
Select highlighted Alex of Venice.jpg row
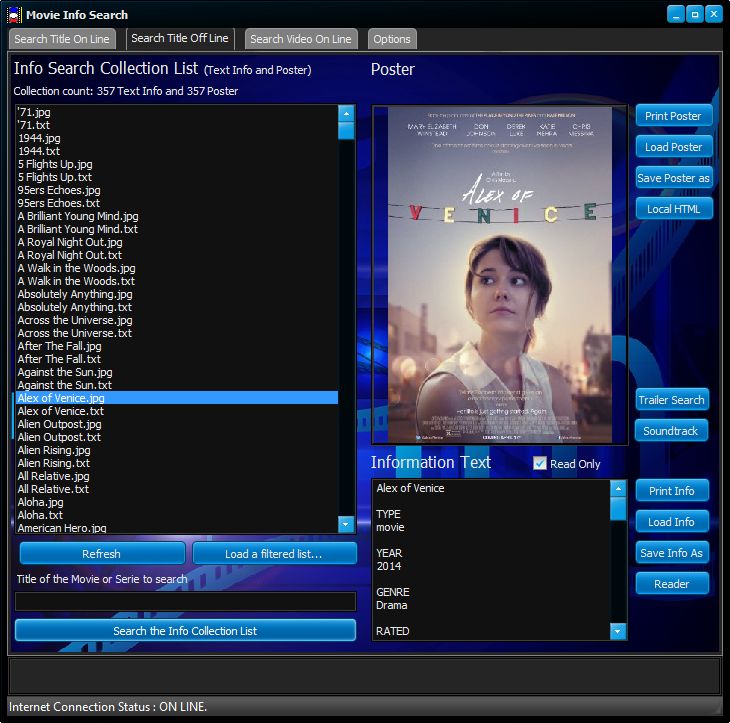pyautogui.click(x=177, y=398)
